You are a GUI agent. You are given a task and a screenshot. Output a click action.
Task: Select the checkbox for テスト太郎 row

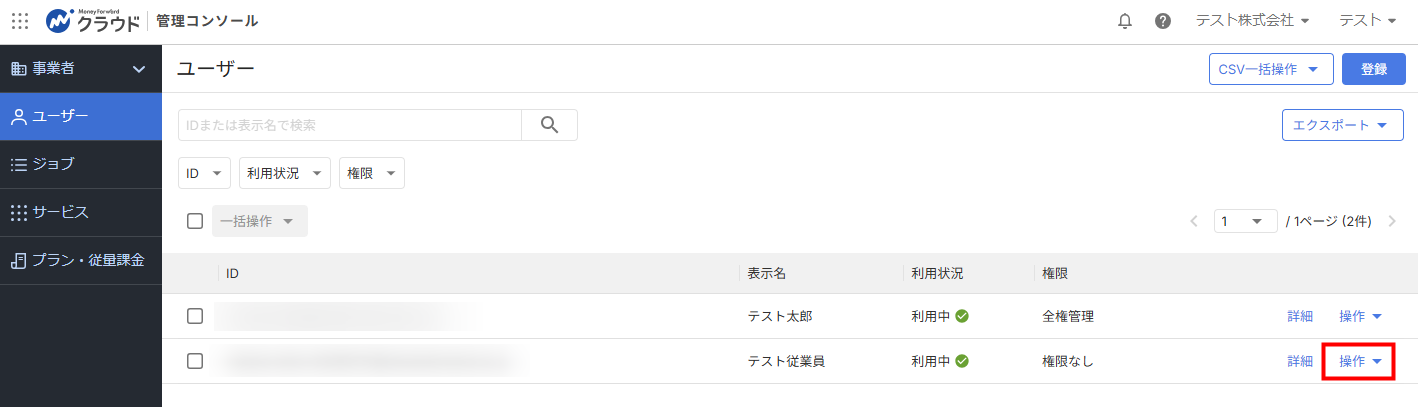(x=195, y=316)
